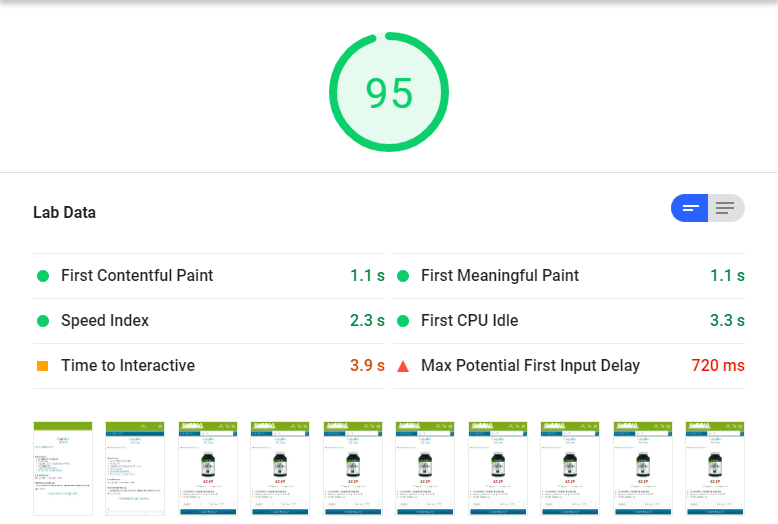Image resolution: width=778 pixels, height=524 pixels.
Task: Expand the Max Potential First Input Delay label
Action: [x=530, y=366]
